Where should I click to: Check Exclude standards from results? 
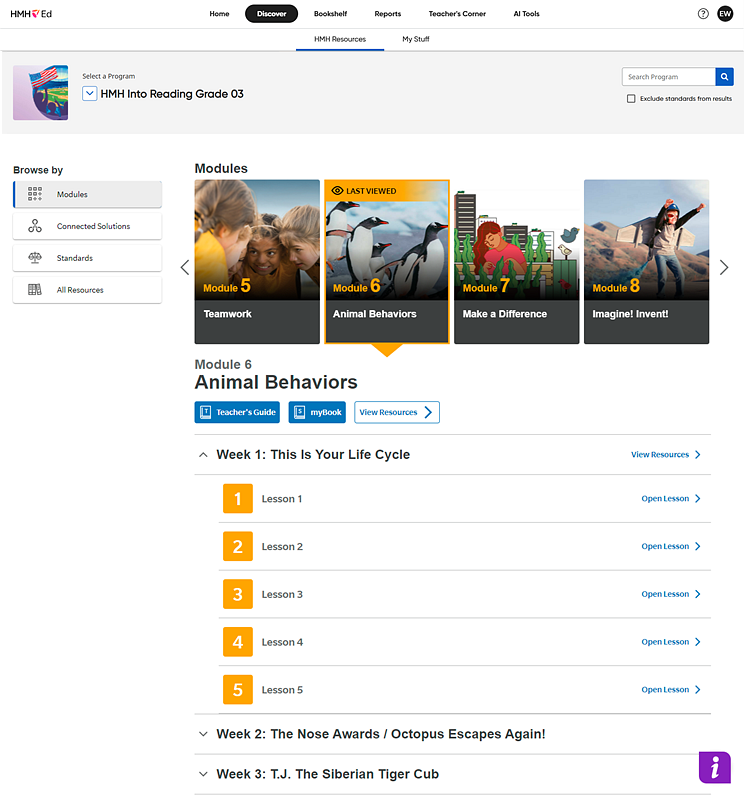[x=631, y=99]
